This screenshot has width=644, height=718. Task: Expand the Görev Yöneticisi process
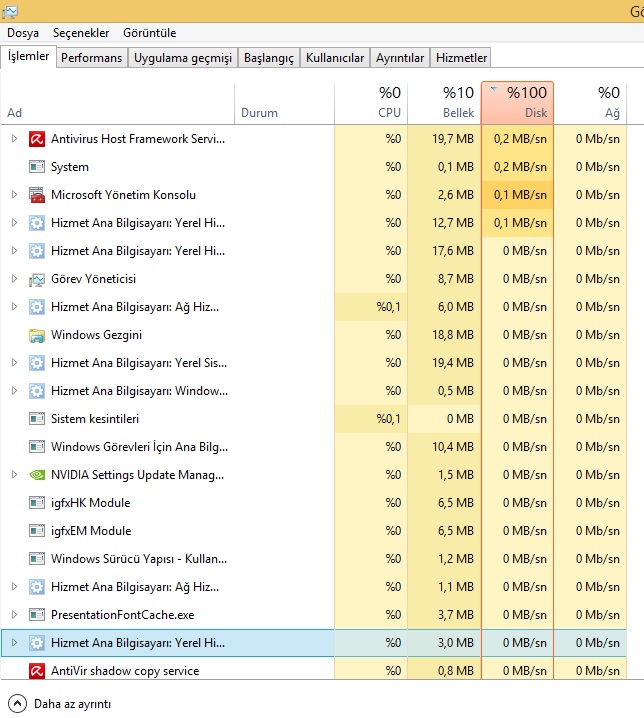click(x=14, y=279)
